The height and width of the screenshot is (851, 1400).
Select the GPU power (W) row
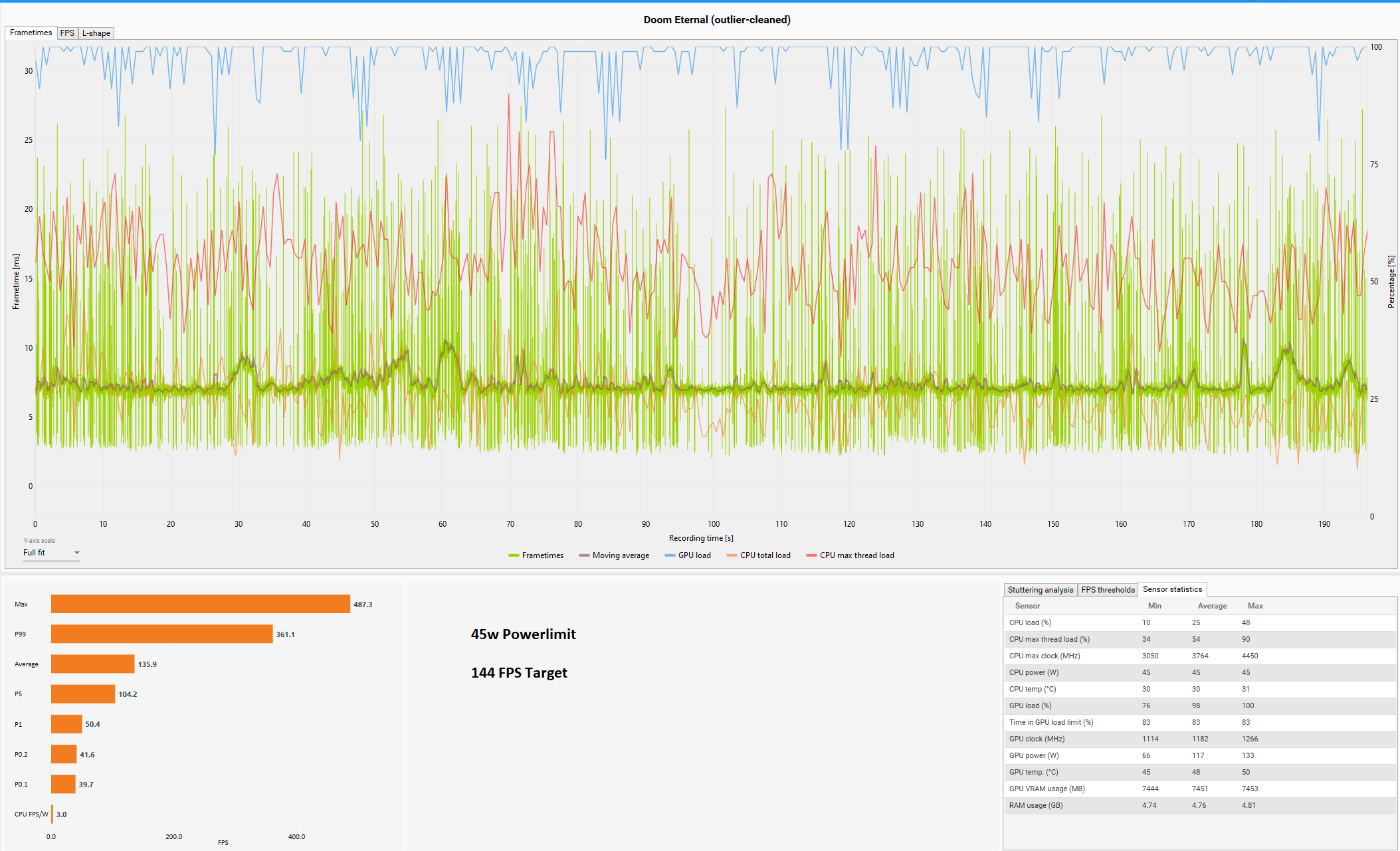pyautogui.click(x=1034, y=755)
